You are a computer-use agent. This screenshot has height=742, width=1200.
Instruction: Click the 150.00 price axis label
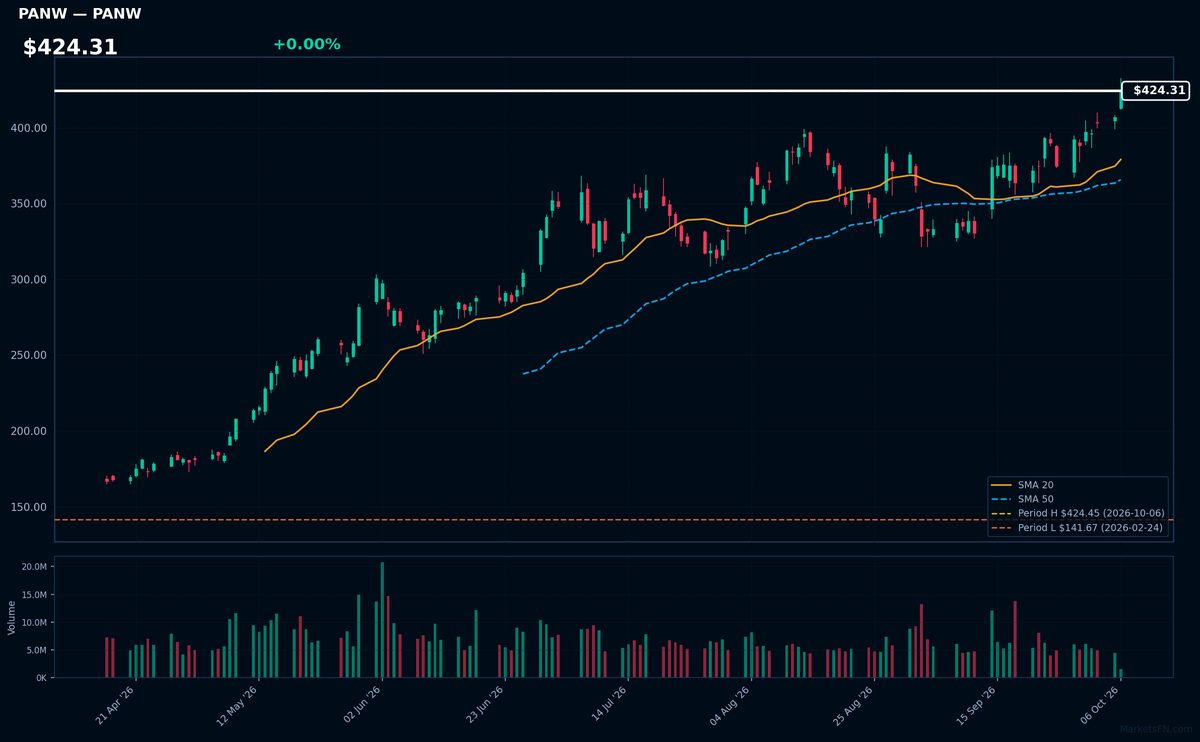[31, 507]
